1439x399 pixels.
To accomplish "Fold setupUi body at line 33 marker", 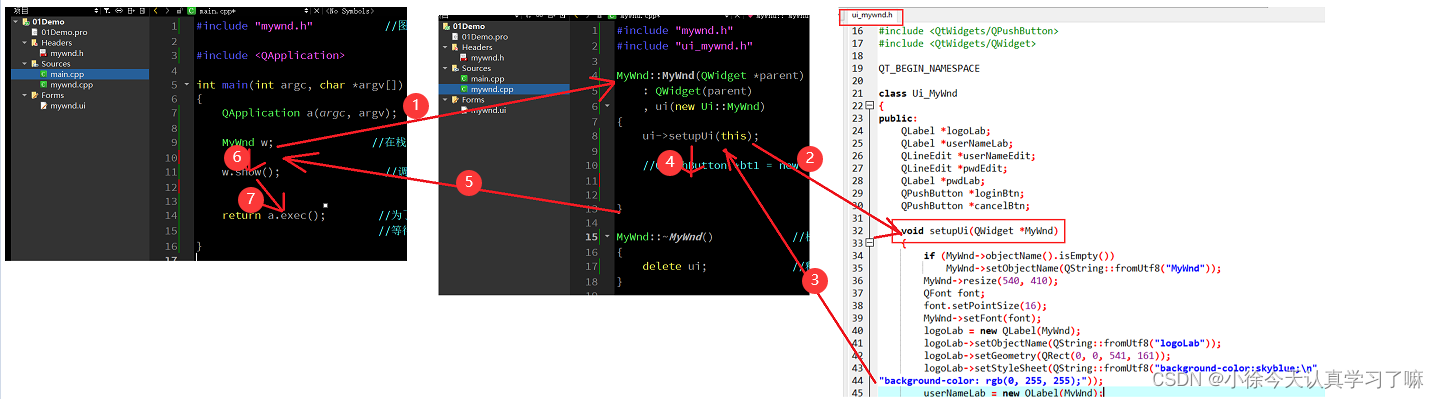I will pos(871,243).
